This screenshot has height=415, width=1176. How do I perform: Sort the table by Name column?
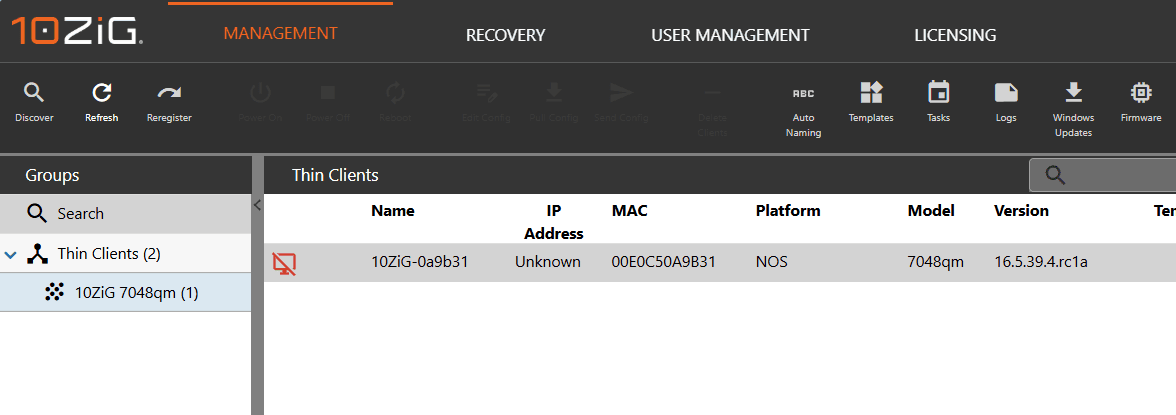392,211
